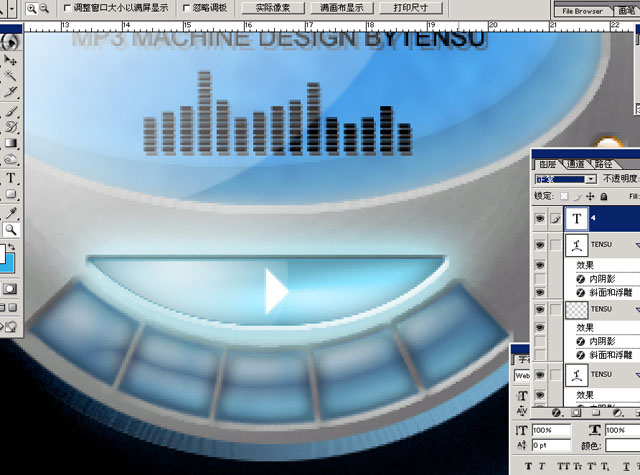Select the Slice tool
Viewport: 640px width, 475px height.
tap(10, 92)
